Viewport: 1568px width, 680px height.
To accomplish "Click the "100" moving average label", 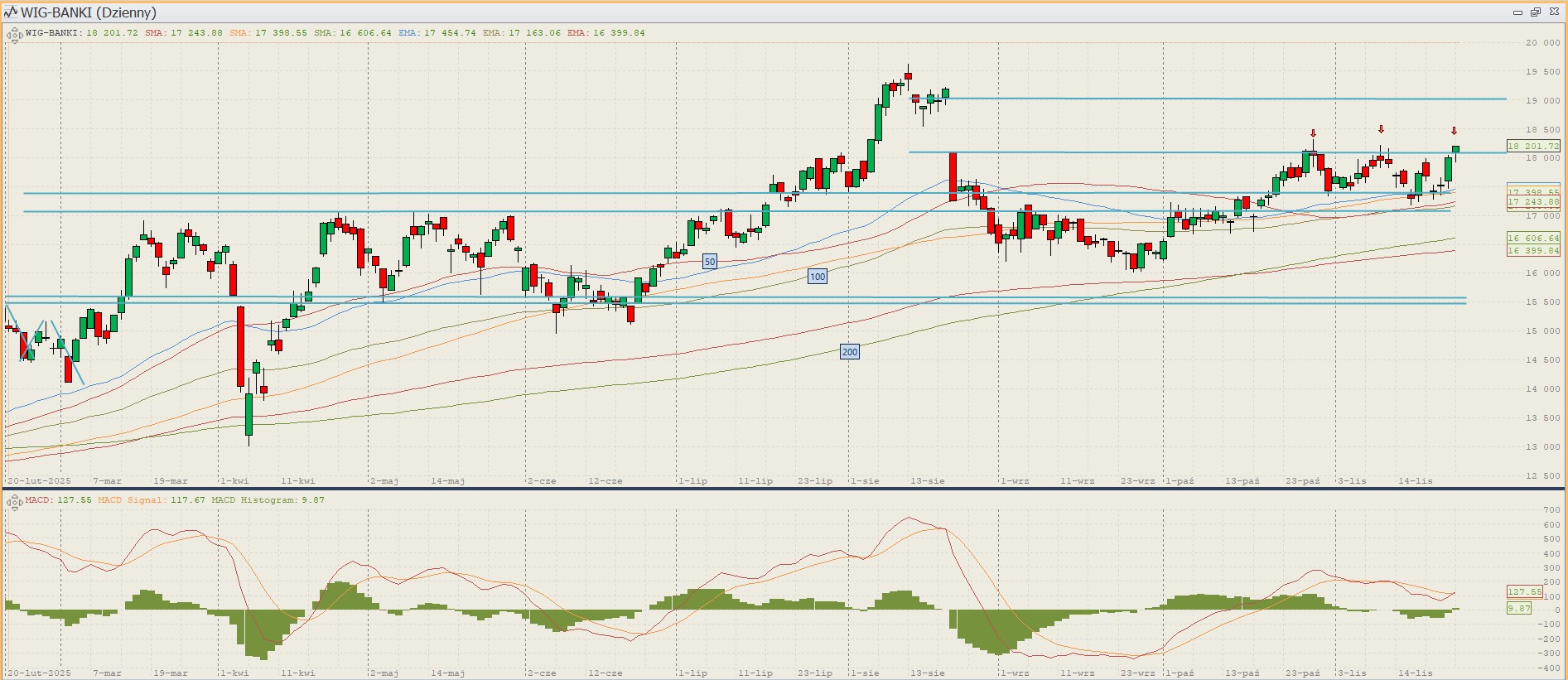I will [x=818, y=277].
